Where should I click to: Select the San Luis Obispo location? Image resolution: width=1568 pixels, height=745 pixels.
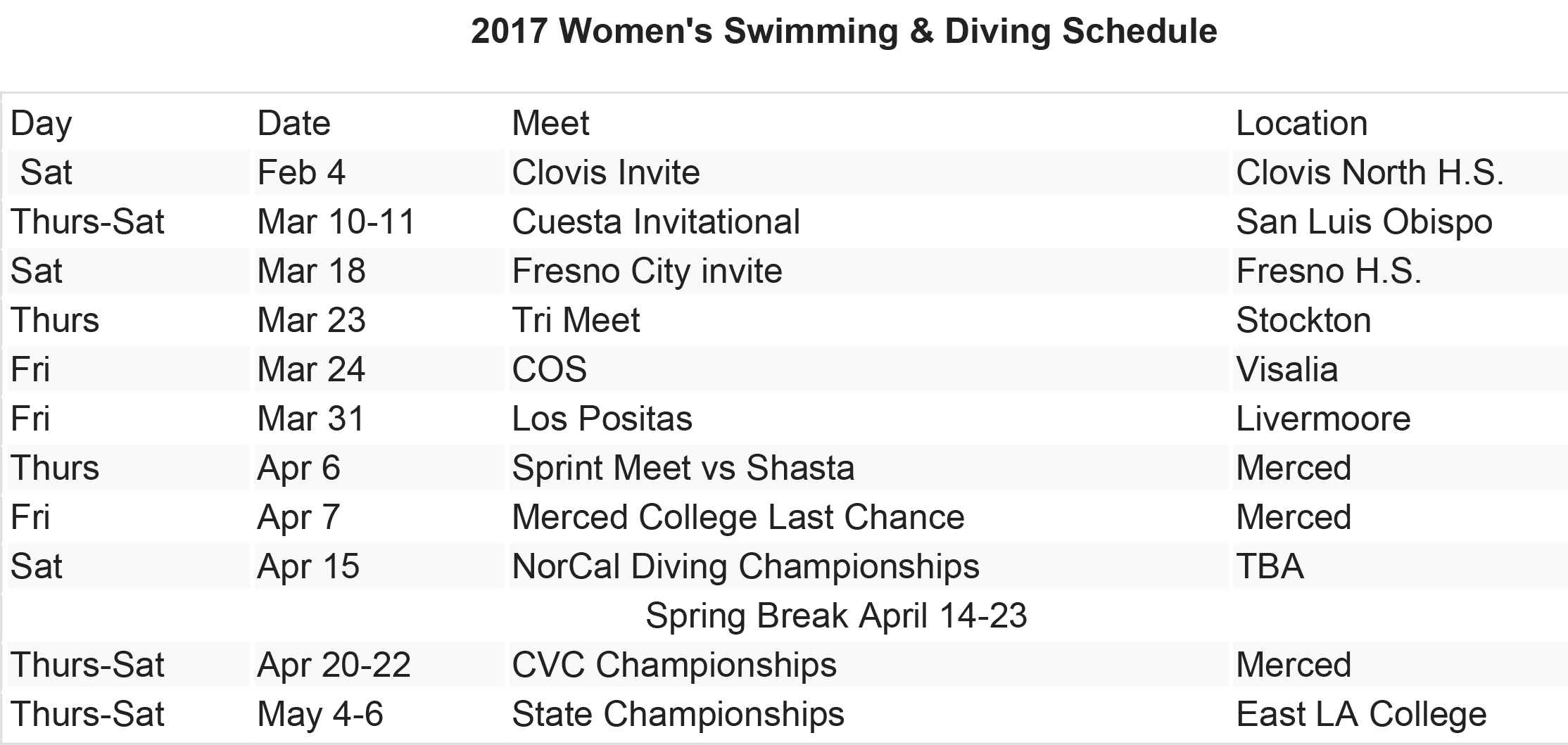(1364, 222)
